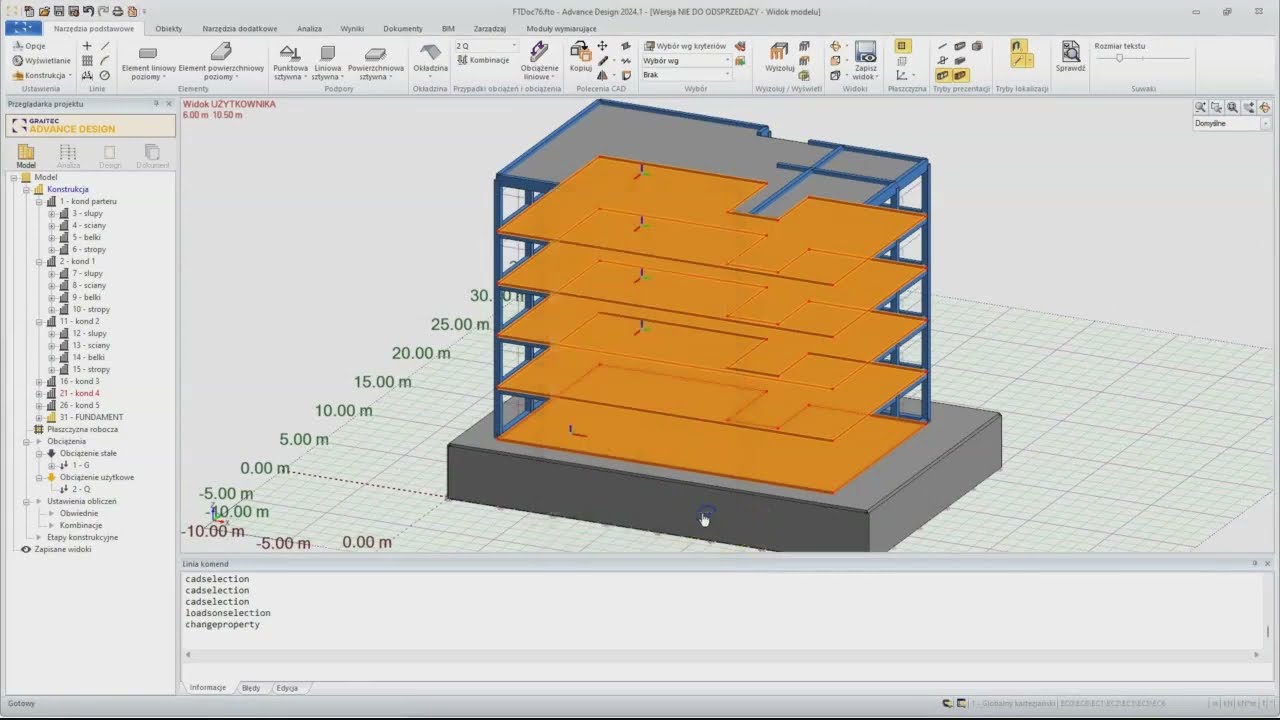This screenshot has height=720, width=1280.
Task: Click the Obciążenie liniowe load tool
Action: point(539,62)
